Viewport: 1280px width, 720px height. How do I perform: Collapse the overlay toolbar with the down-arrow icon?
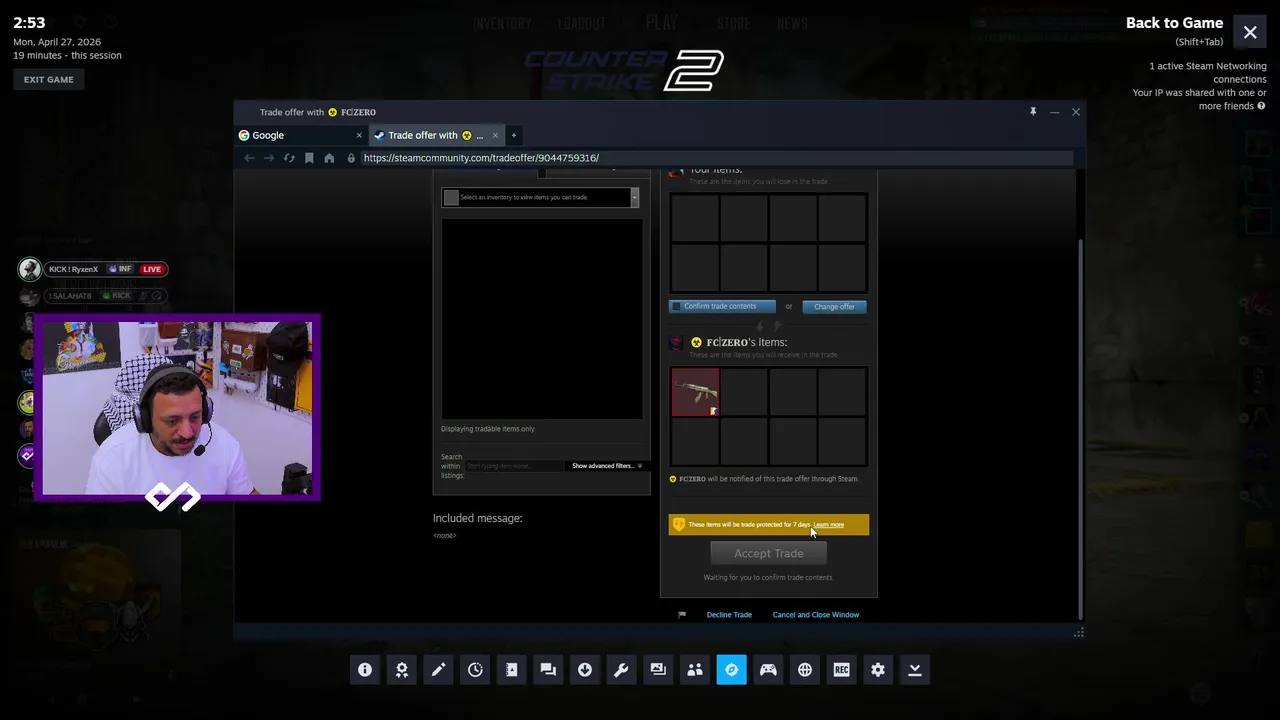(914, 670)
